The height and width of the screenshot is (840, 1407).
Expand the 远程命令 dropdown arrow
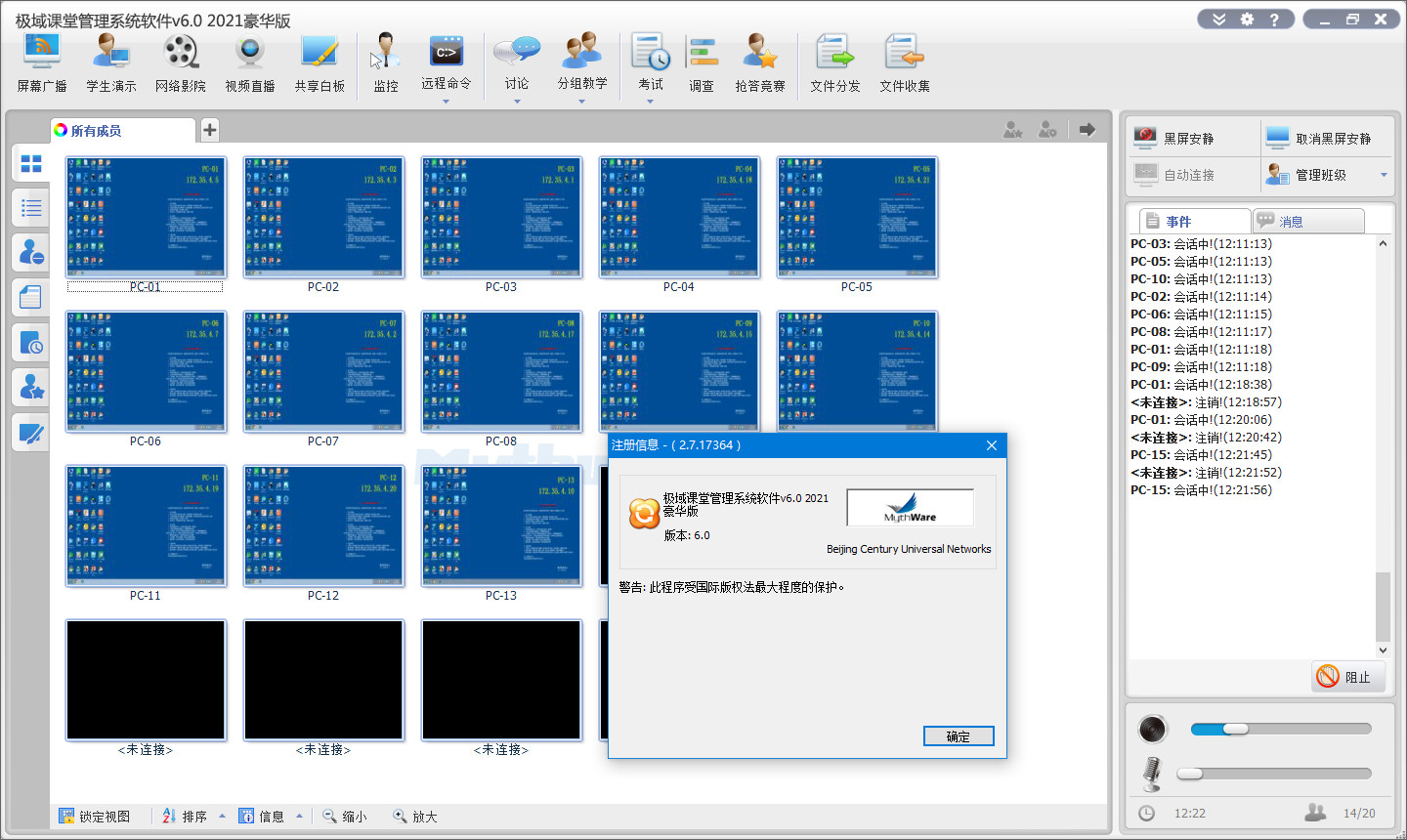point(446,102)
